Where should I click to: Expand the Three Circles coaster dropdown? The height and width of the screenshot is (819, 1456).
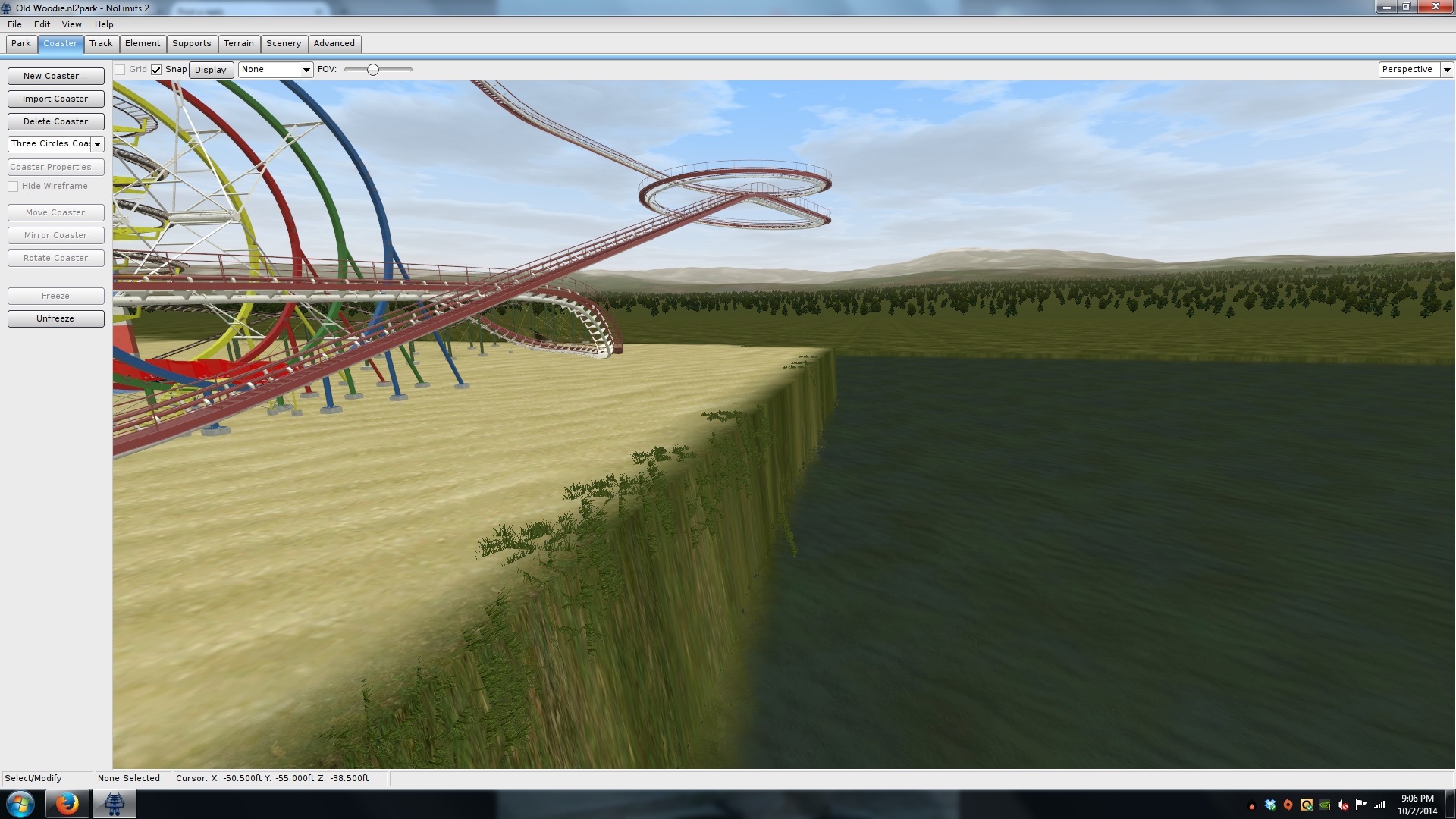[97, 144]
